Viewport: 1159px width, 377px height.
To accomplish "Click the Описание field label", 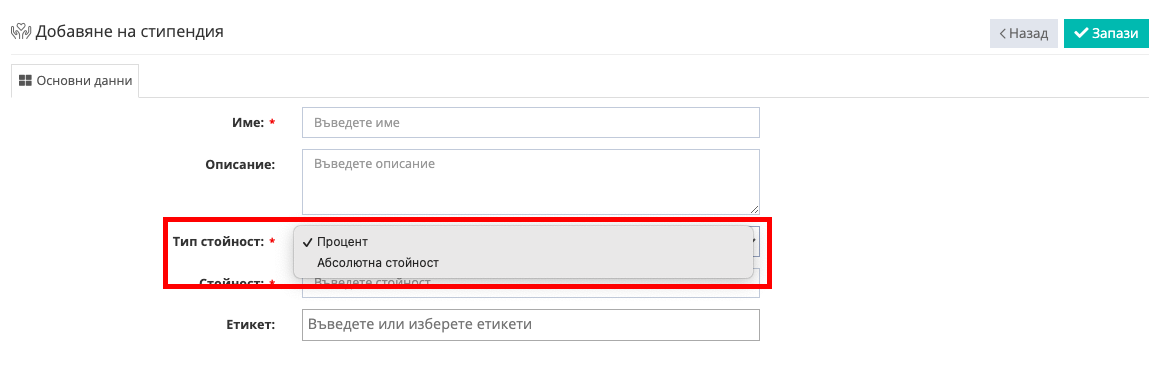I will [240, 164].
